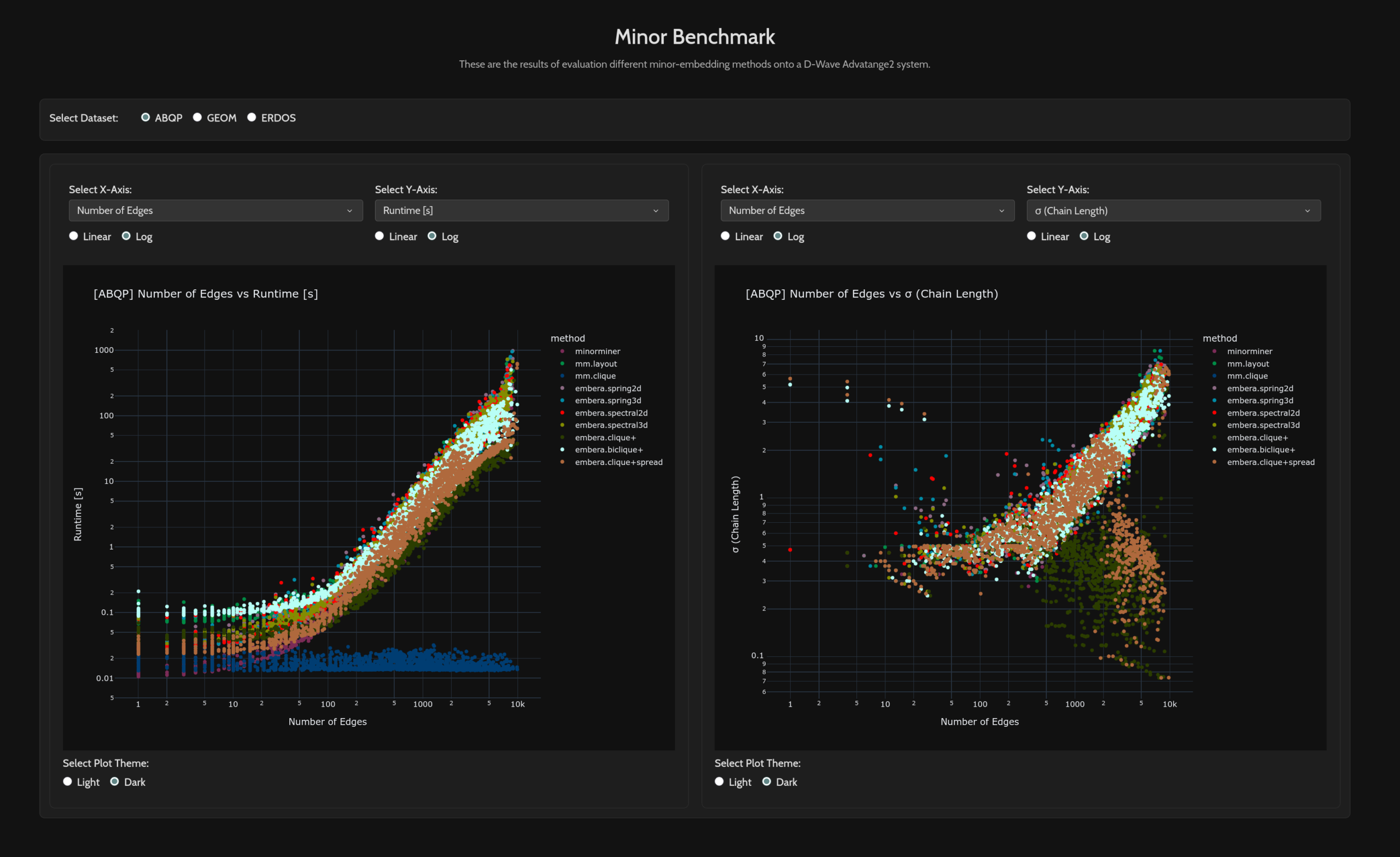The width and height of the screenshot is (1400, 857).
Task: Set left plot X-Axis scale to Log
Action: click(x=126, y=236)
